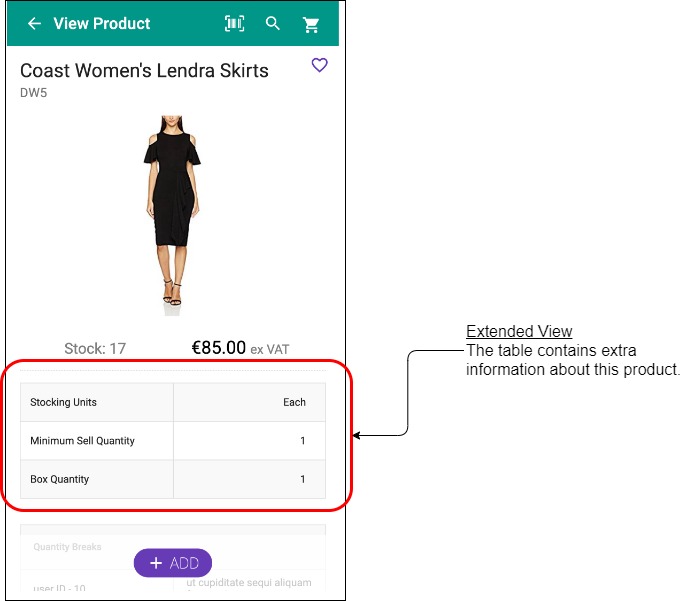
Task: Click the Stock: 17 label
Action: point(95,348)
